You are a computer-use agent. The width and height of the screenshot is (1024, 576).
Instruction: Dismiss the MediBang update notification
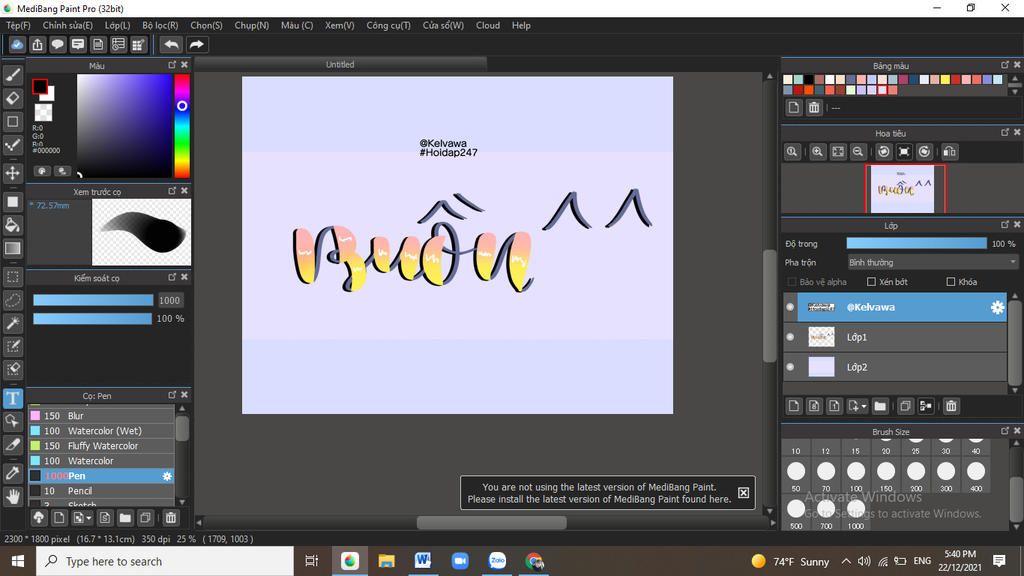[743, 493]
